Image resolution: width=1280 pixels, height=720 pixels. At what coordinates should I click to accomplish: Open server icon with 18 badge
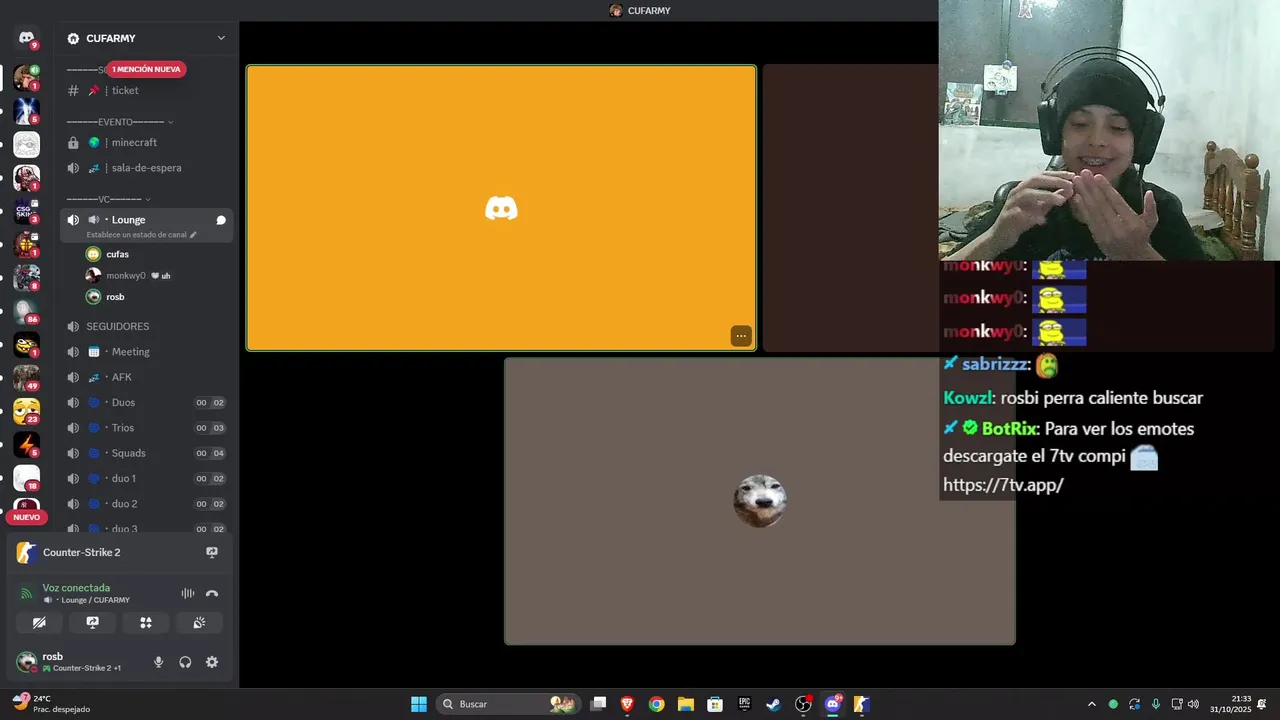[x=26, y=478]
